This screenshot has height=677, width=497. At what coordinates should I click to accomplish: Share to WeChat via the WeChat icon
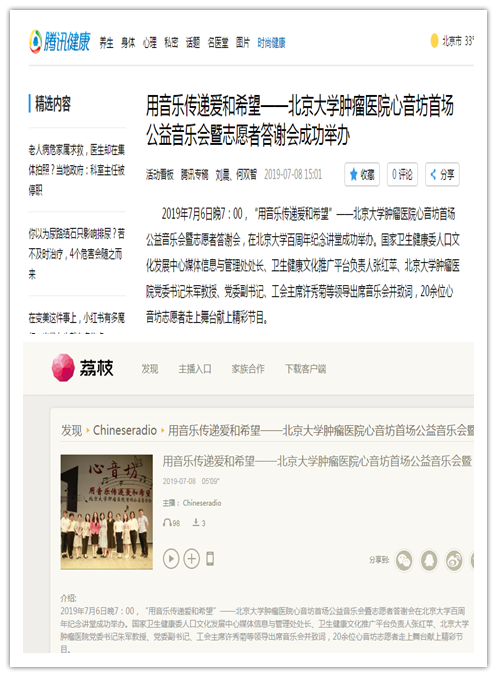tap(404, 560)
